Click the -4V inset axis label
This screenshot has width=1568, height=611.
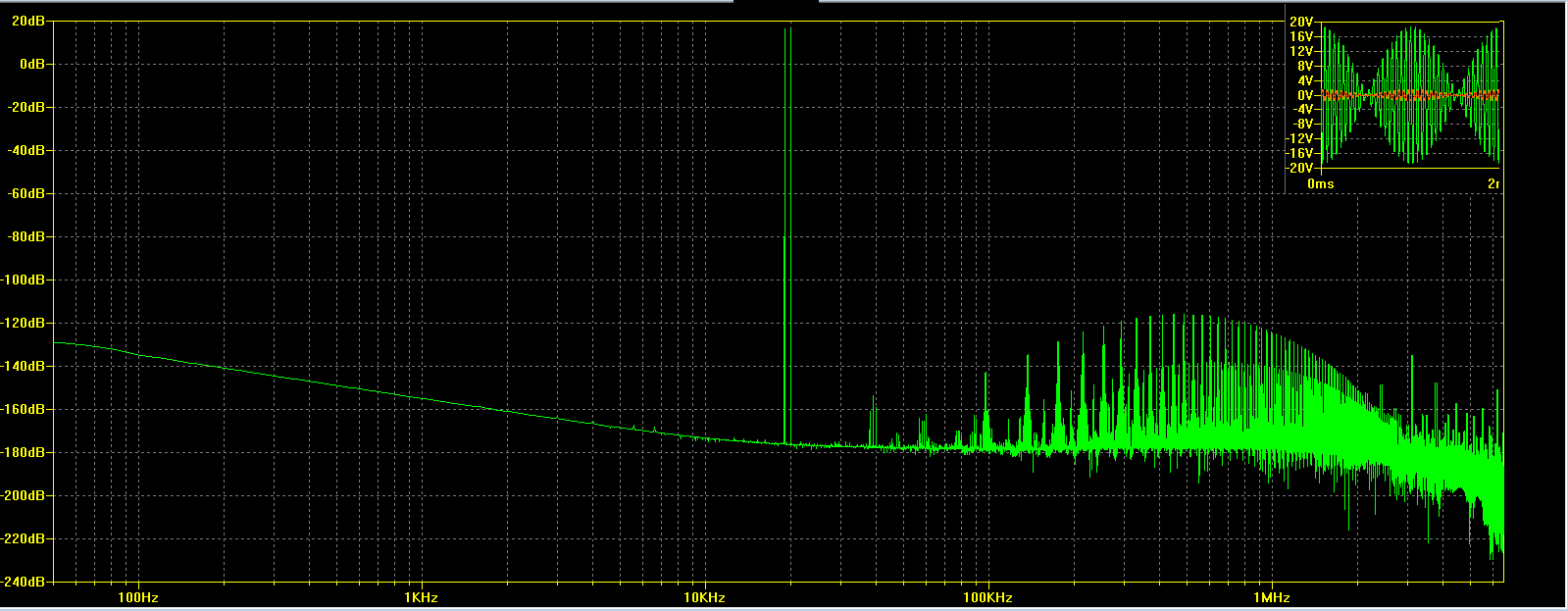[1303, 110]
